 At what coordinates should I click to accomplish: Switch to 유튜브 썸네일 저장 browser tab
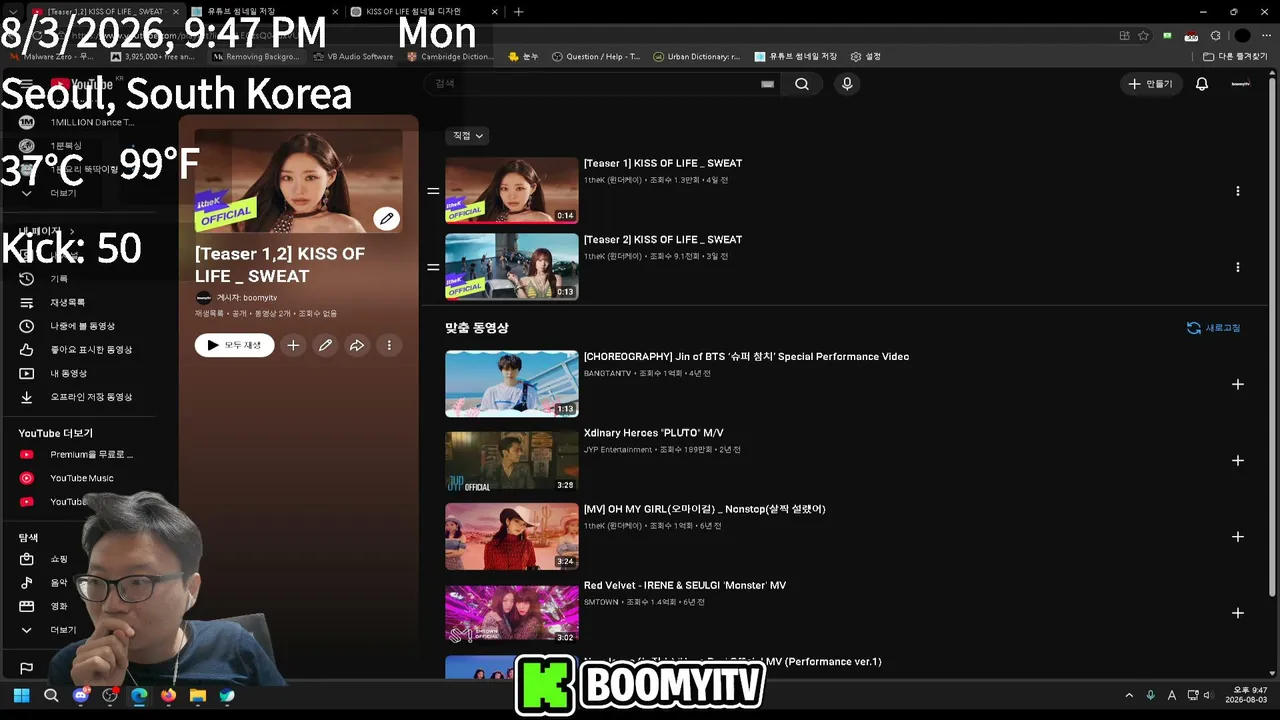tap(262, 12)
